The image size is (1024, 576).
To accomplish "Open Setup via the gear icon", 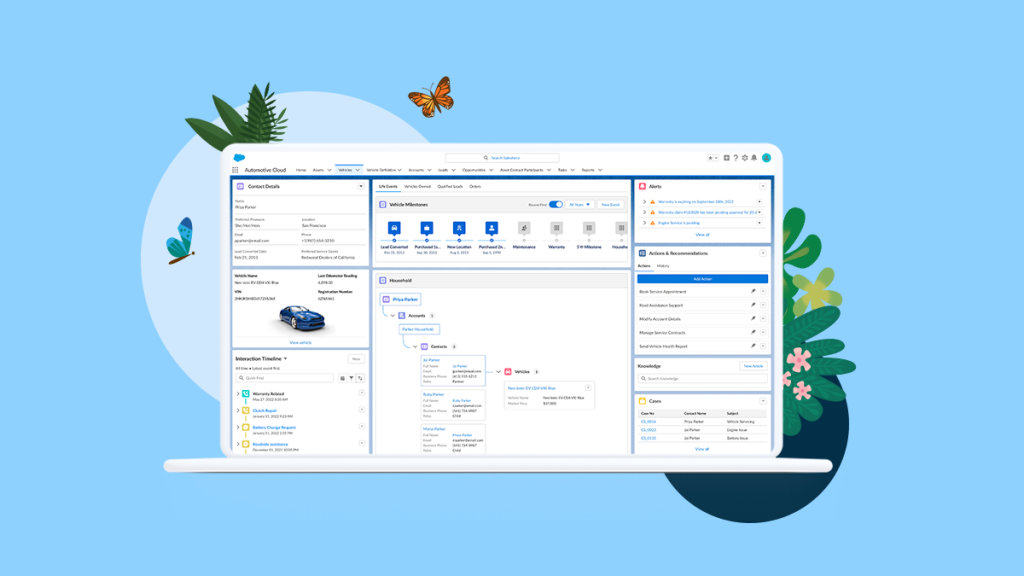I will [x=745, y=158].
